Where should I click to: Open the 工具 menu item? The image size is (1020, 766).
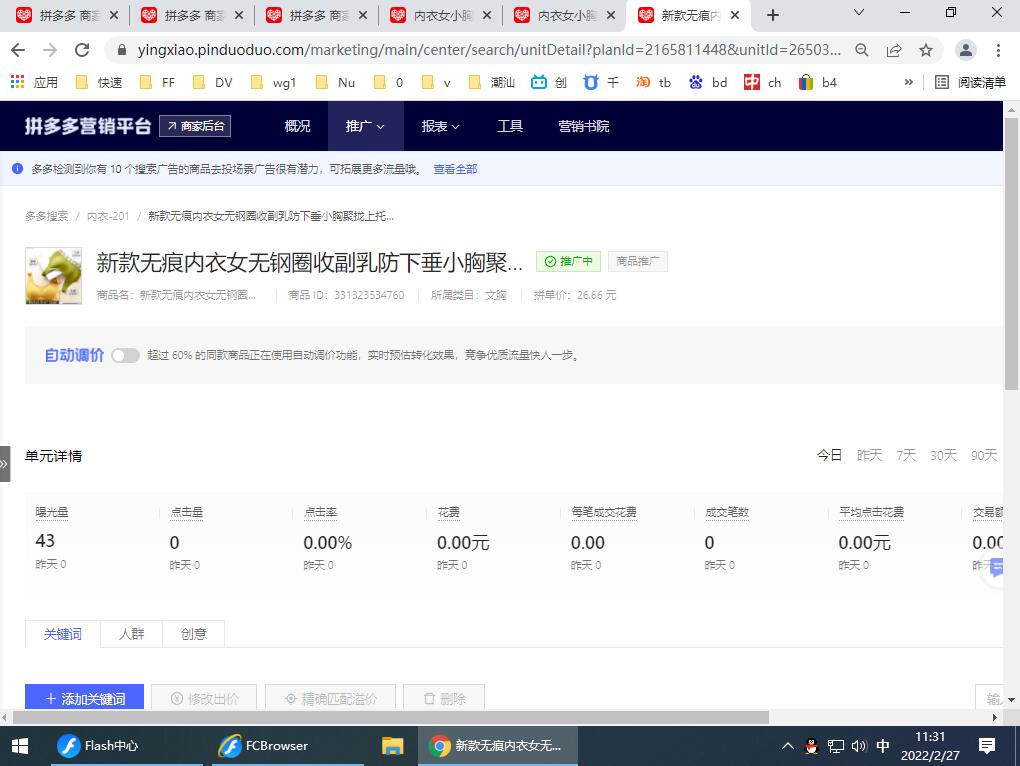[x=510, y=126]
